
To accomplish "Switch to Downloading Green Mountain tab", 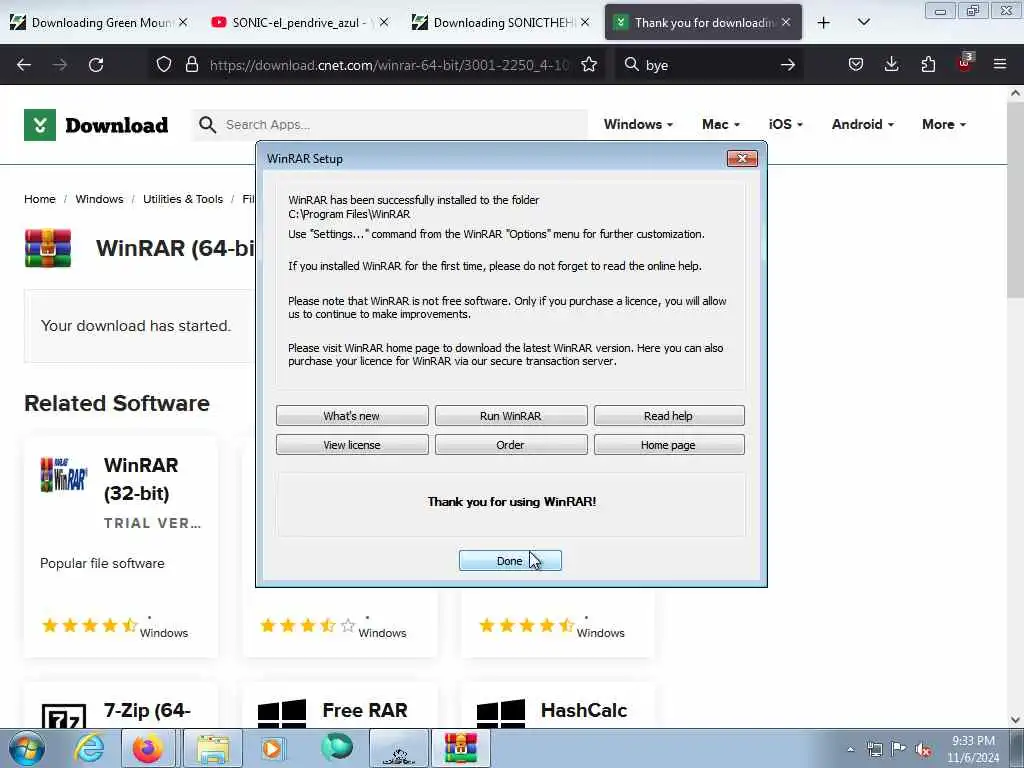I will [x=101, y=23].
